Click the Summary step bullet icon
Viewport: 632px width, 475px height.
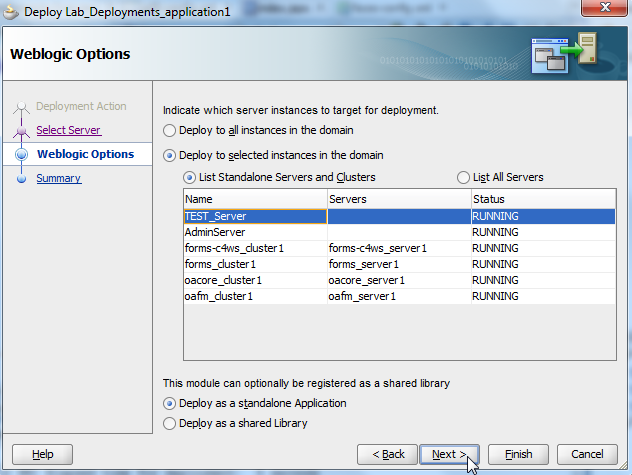coord(21,179)
